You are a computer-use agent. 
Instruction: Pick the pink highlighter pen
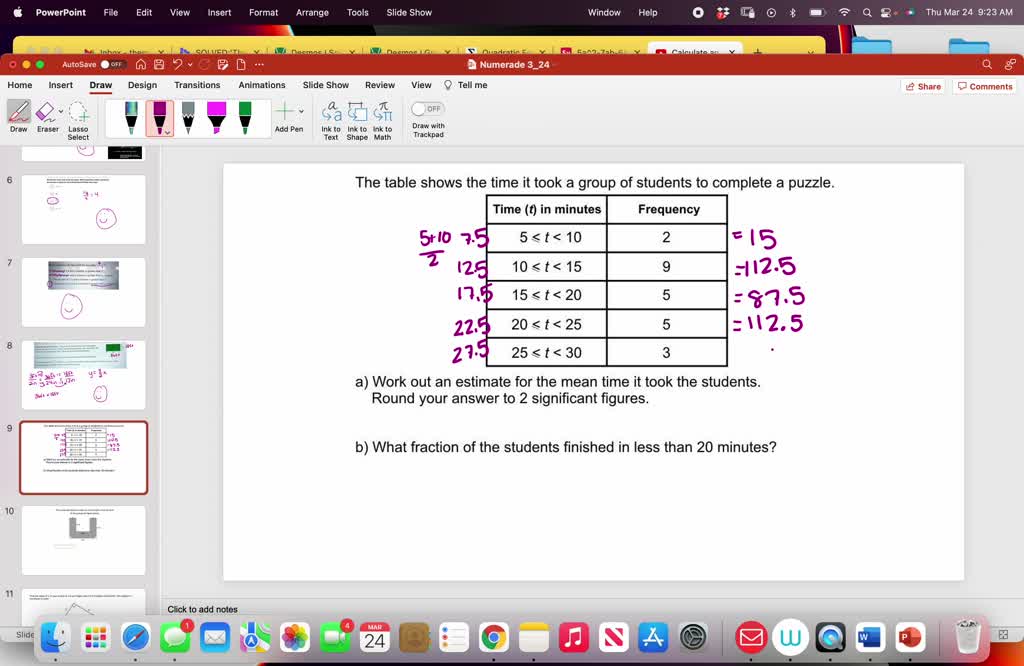[216, 117]
